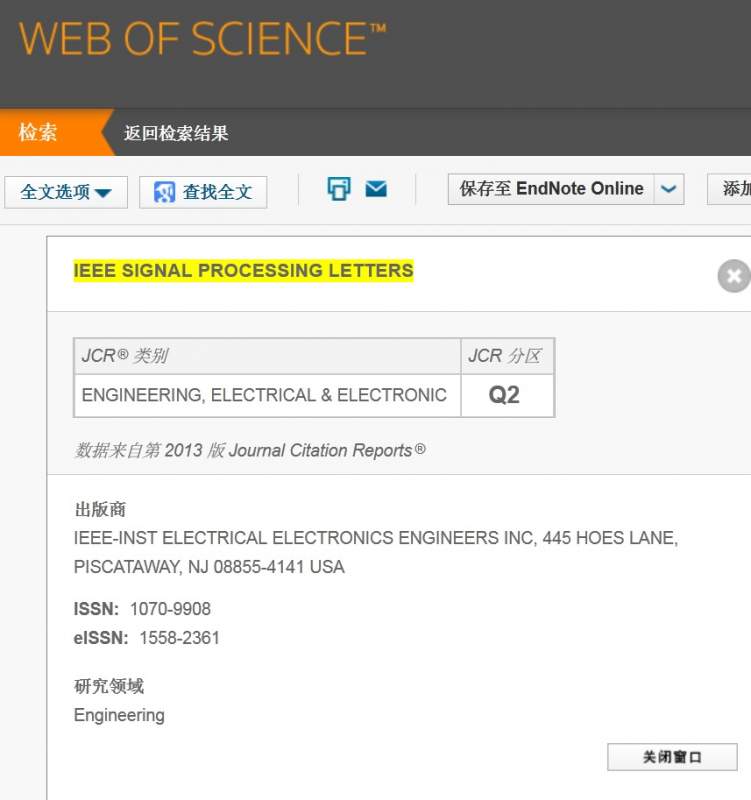The image size is (751, 800).
Task: Click the highlighted IEEE SIGNAL PROCESSING LETTERS title
Action: click(x=243, y=270)
